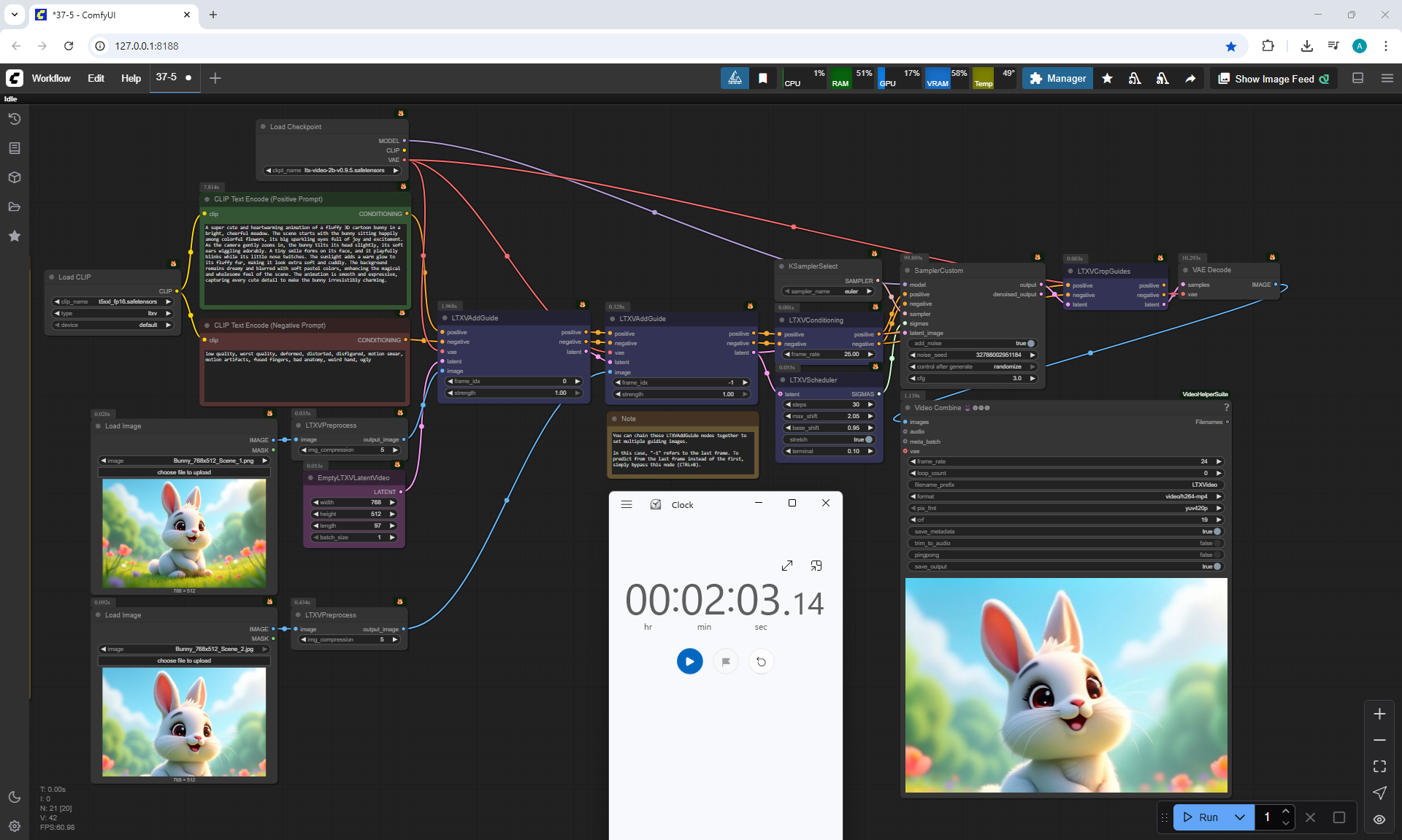Toggle save_output in Video Combine
Screen dimensions: 1402x840
point(1217,566)
